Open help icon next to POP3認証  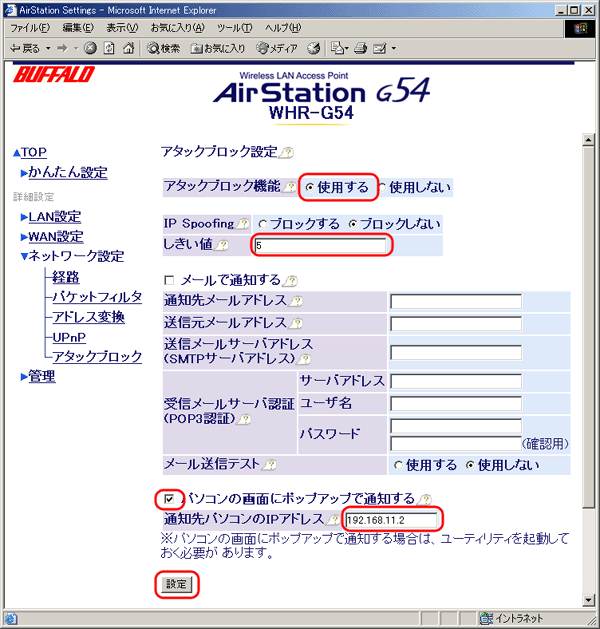pos(244,420)
